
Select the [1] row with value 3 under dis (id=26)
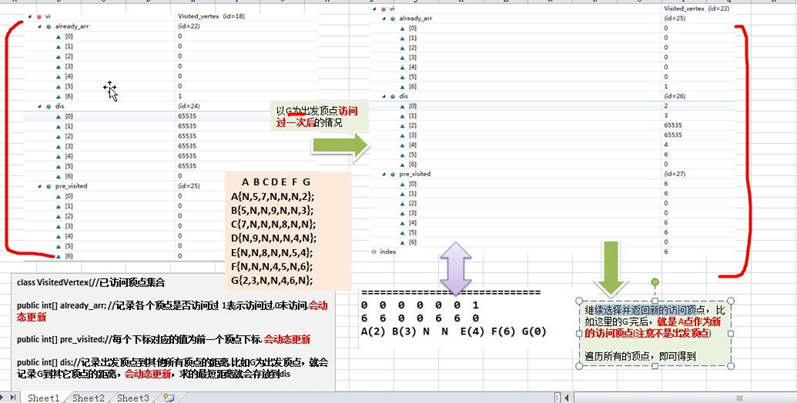coord(552,116)
